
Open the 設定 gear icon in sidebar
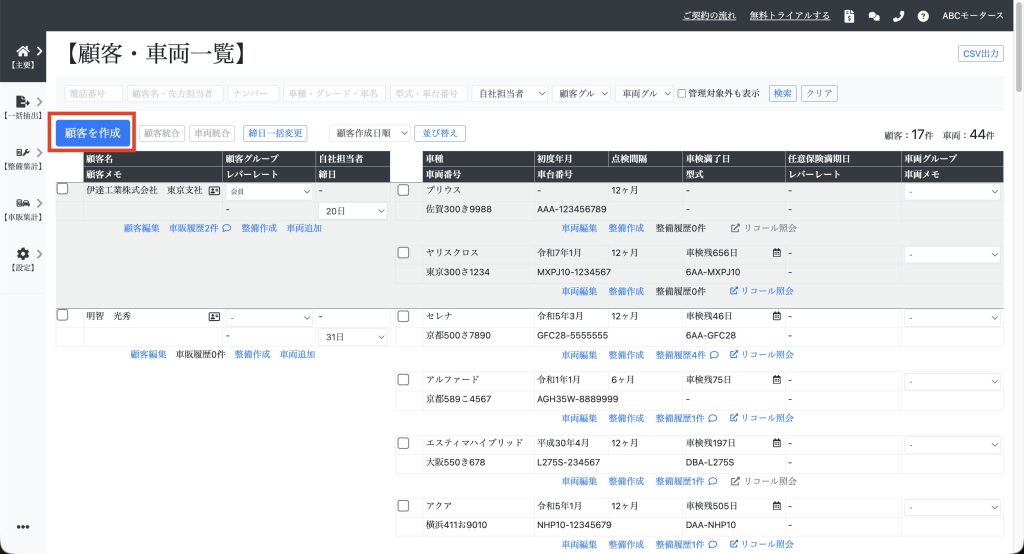coord(22,254)
